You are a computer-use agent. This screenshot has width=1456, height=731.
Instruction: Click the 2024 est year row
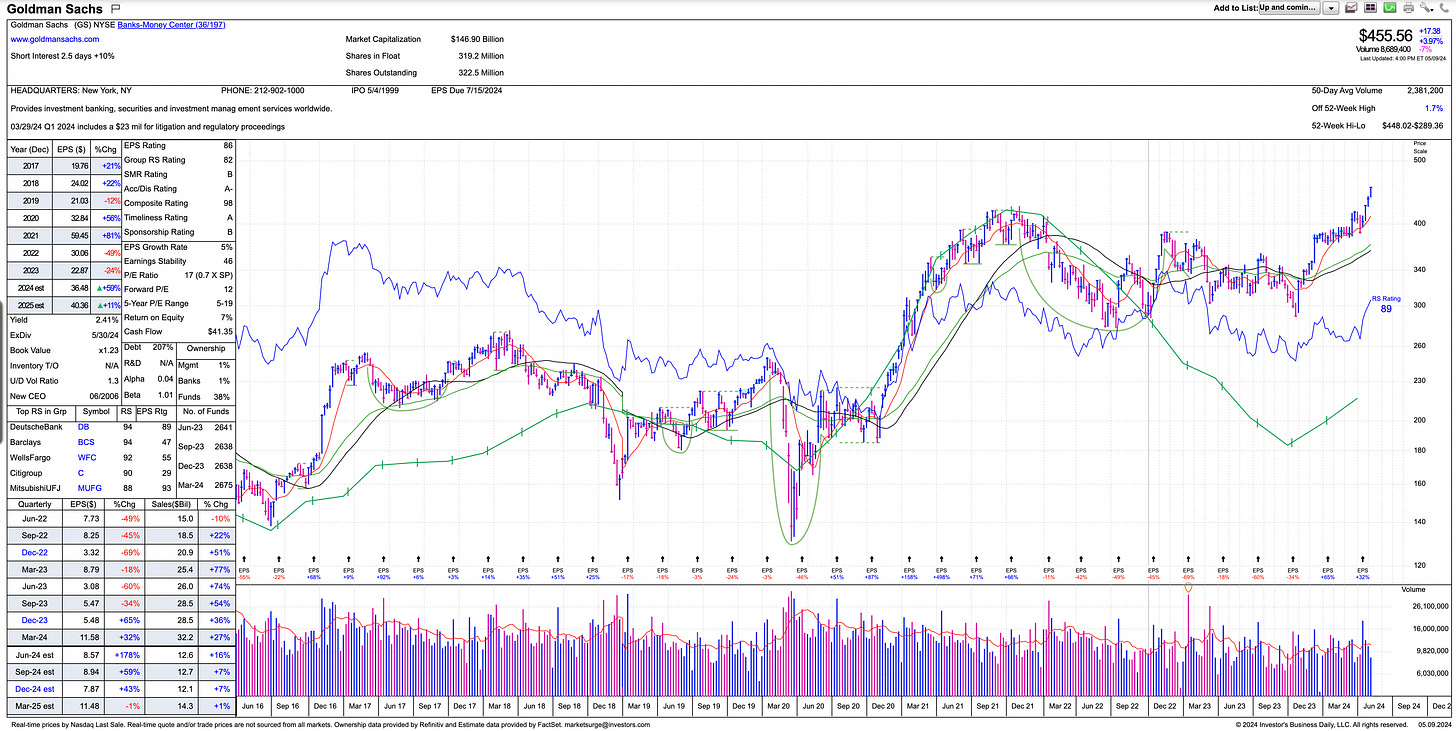pyautogui.click(x=62, y=290)
